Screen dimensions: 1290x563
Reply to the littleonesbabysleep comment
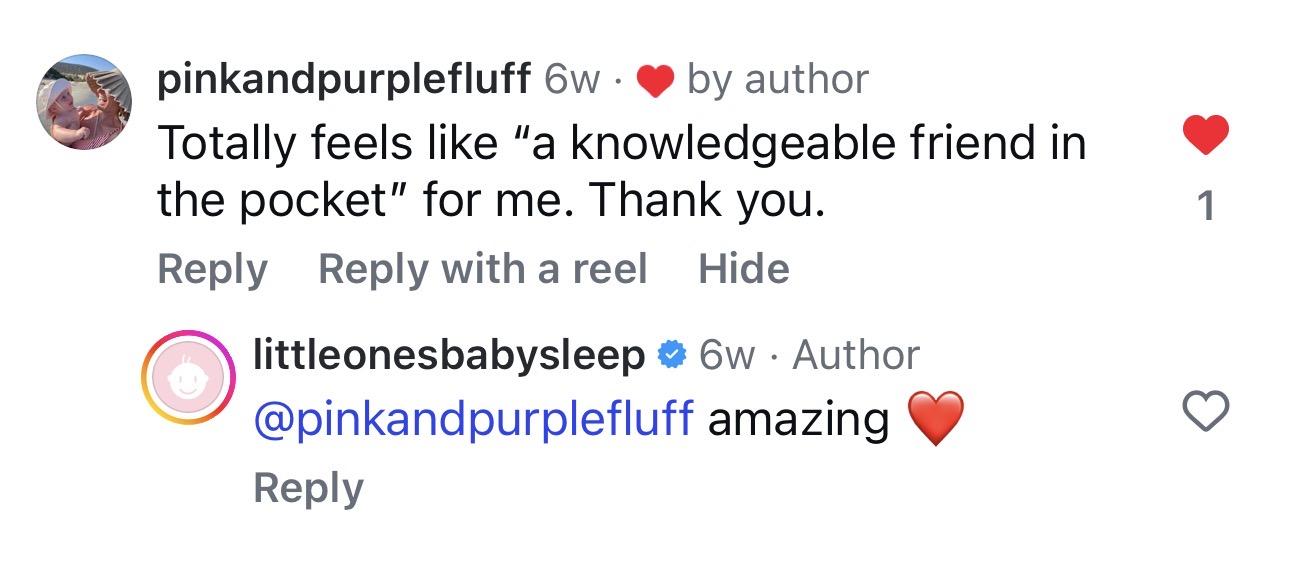click(308, 488)
